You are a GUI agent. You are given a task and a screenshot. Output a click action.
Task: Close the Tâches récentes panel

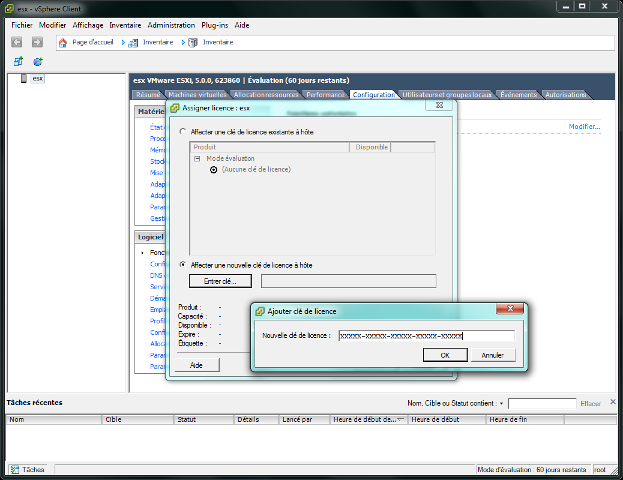[x=613, y=402]
